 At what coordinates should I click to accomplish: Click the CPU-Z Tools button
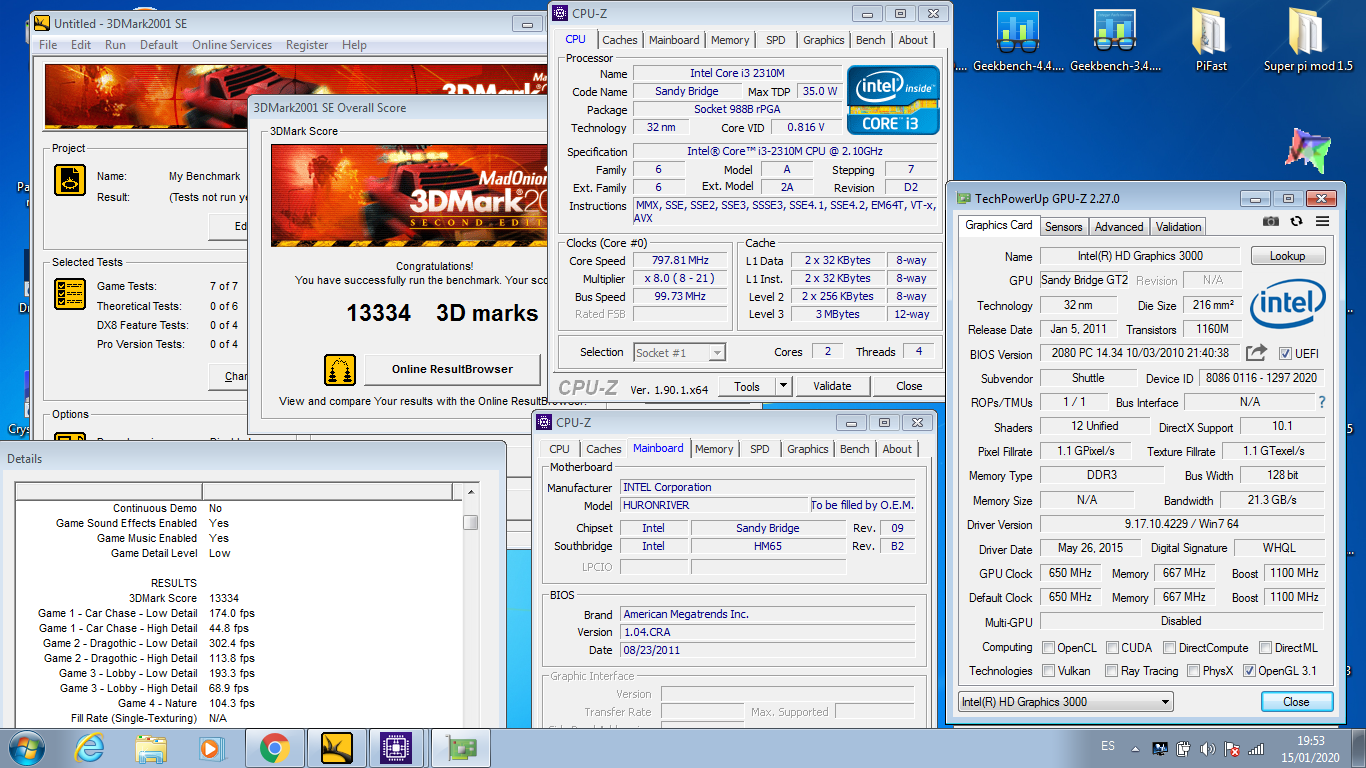(x=747, y=386)
